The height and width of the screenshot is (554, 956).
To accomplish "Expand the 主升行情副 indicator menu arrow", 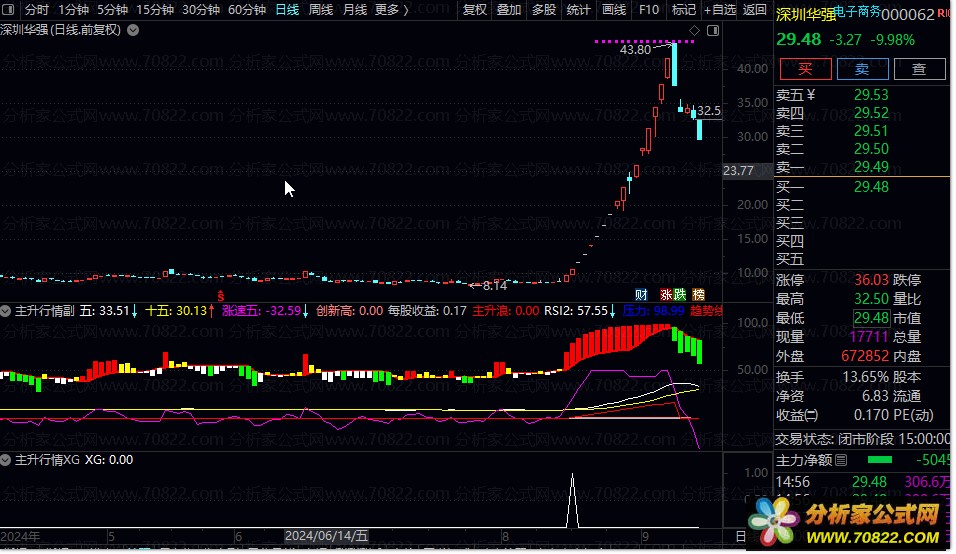I will 5,311.
